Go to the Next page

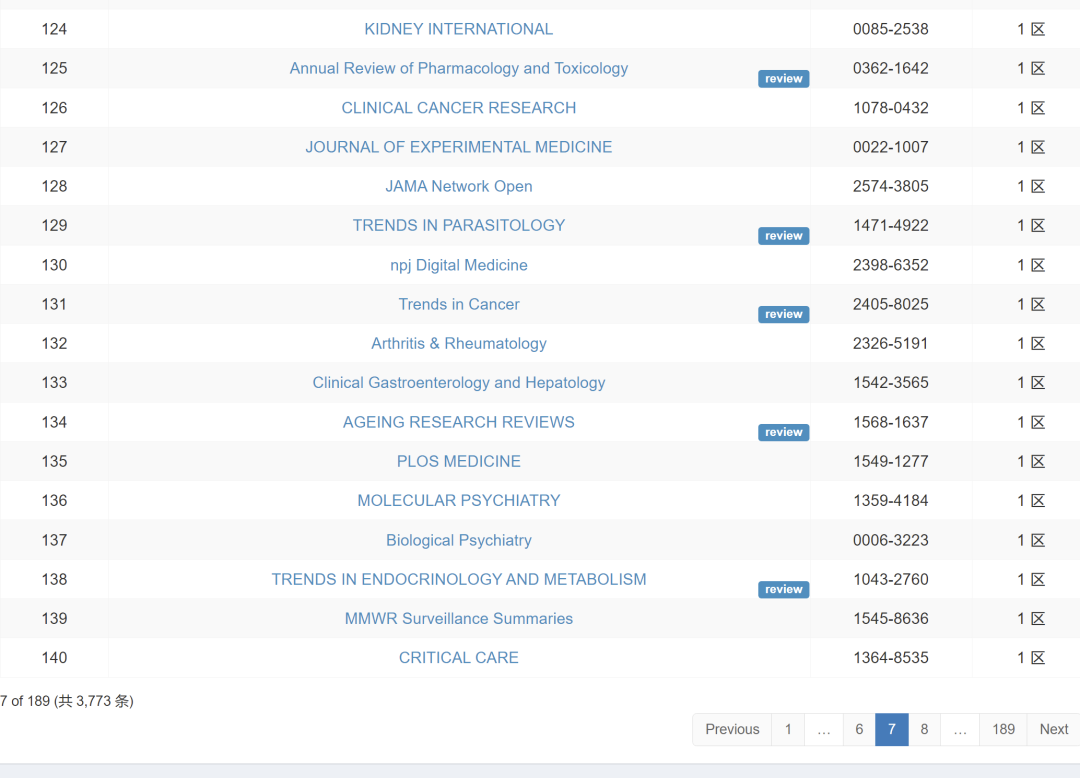pyautogui.click(x=1053, y=729)
